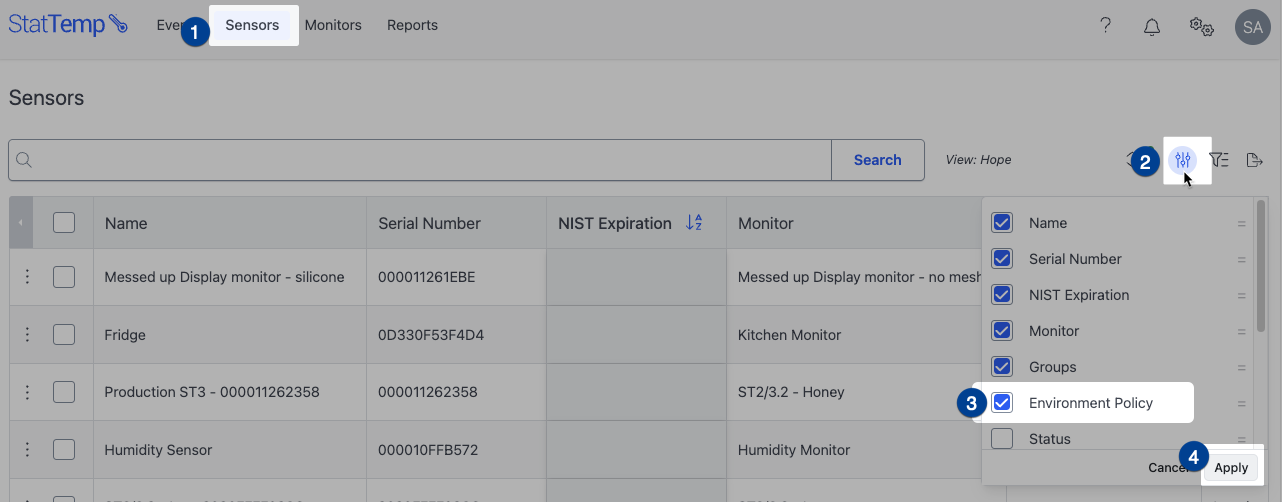Uncheck the Monitor column checkbox
Image resolution: width=1282 pixels, height=502 pixels.
pos(1002,331)
